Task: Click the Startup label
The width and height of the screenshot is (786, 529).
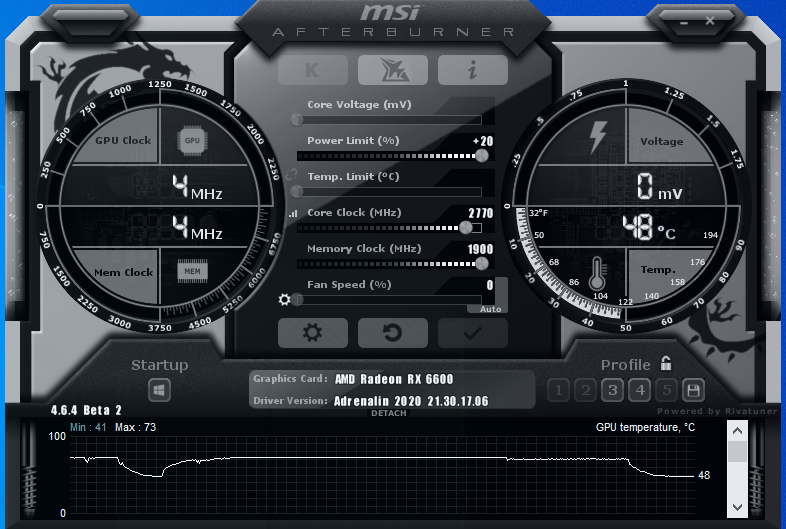Action: pyautogui.click(x=159, y=365)
